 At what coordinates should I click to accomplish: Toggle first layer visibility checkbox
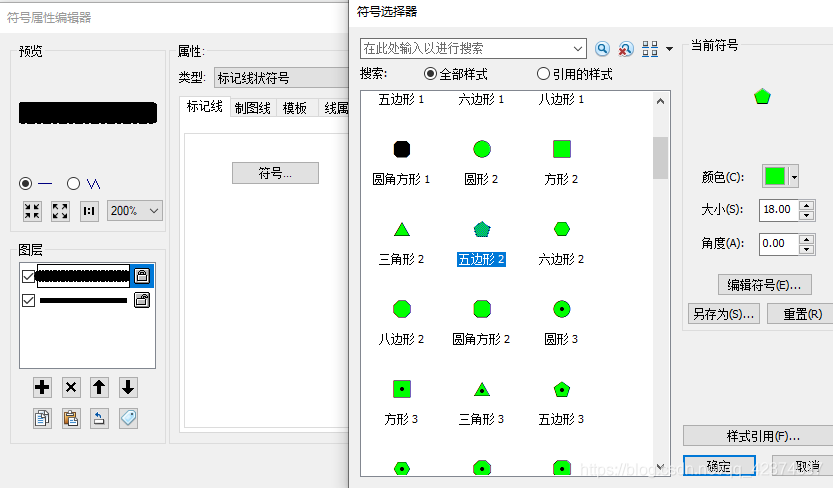tap(28, 276)
